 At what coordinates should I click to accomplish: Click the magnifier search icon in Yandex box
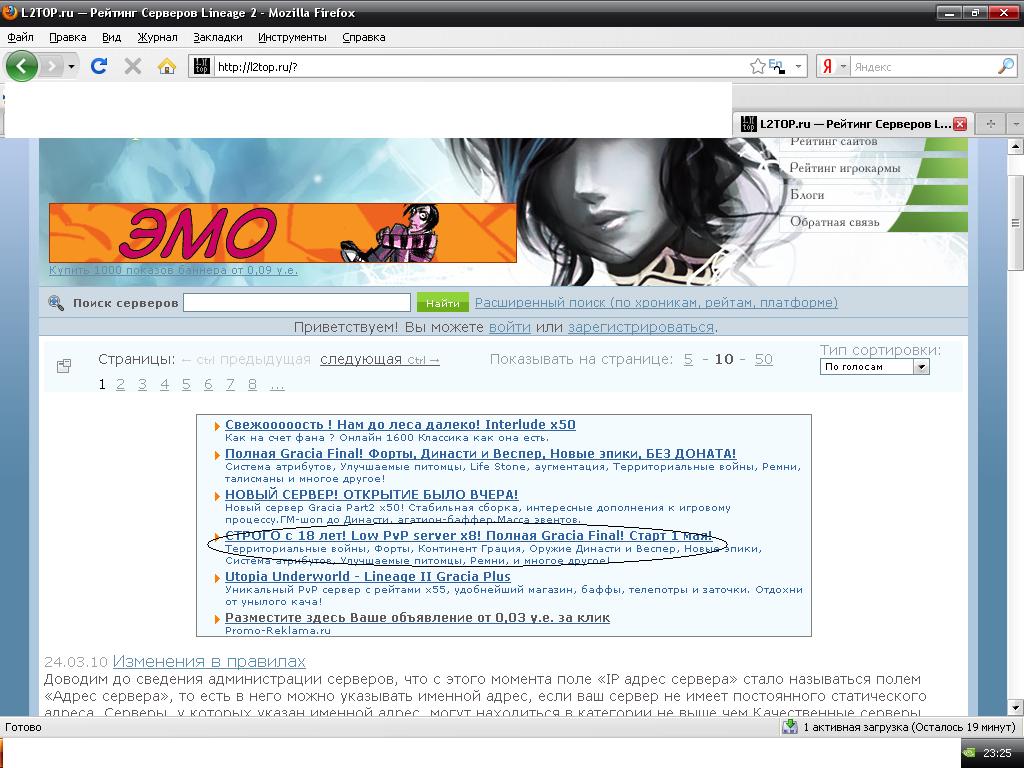(x=1006, y=66)
